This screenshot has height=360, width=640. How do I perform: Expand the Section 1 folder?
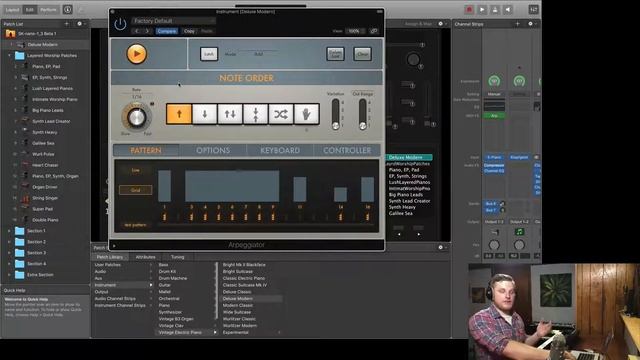pyautogui.click(x=9, y=231)
